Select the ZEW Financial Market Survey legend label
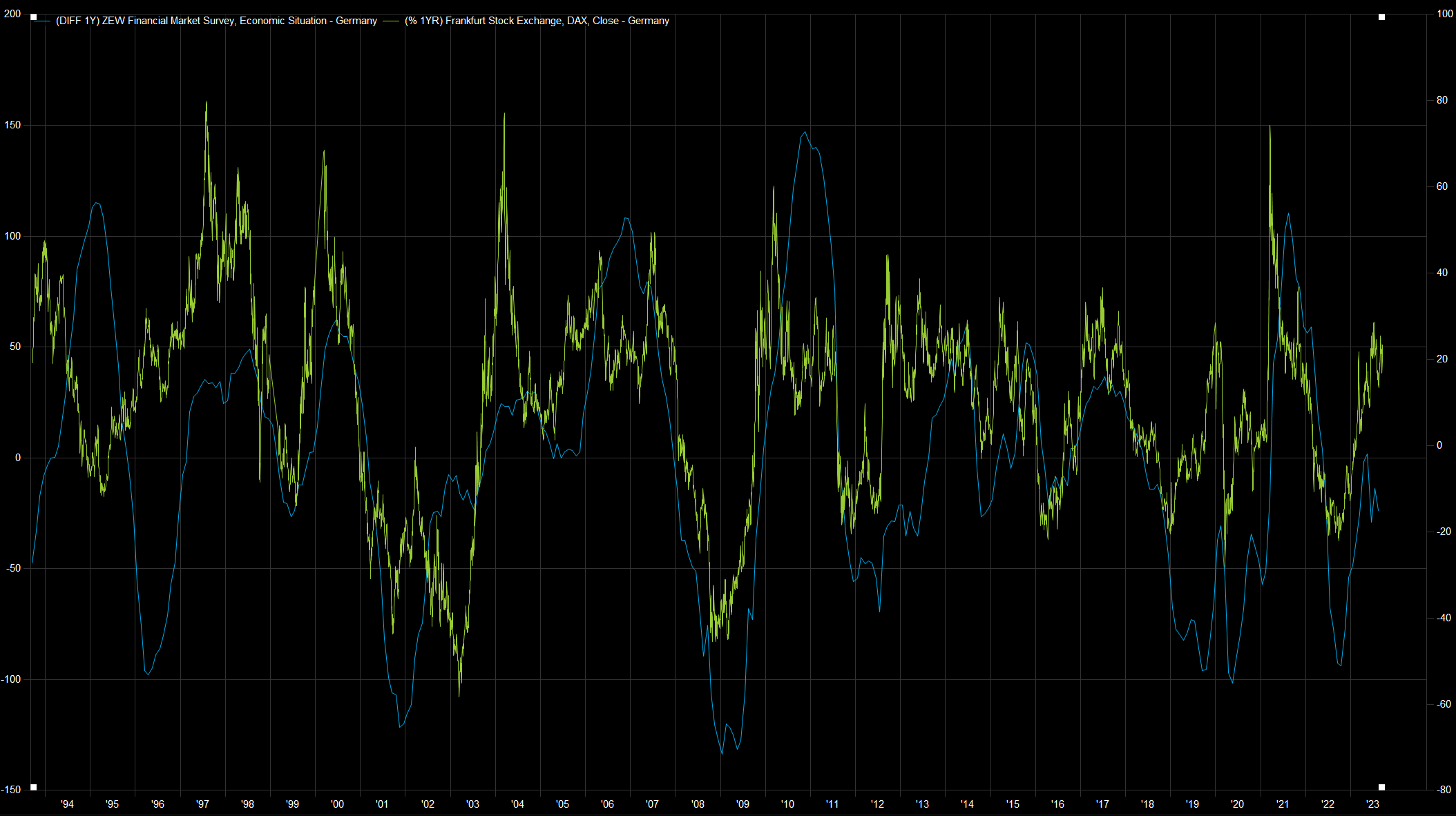Viewport: 1456px width, 816px height. coord(216,21)
